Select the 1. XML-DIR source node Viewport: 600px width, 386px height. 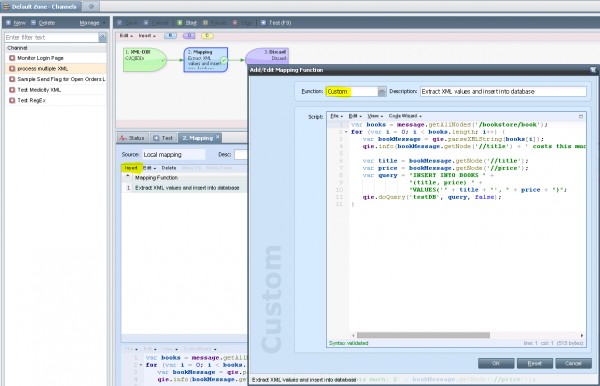point(145,59)
